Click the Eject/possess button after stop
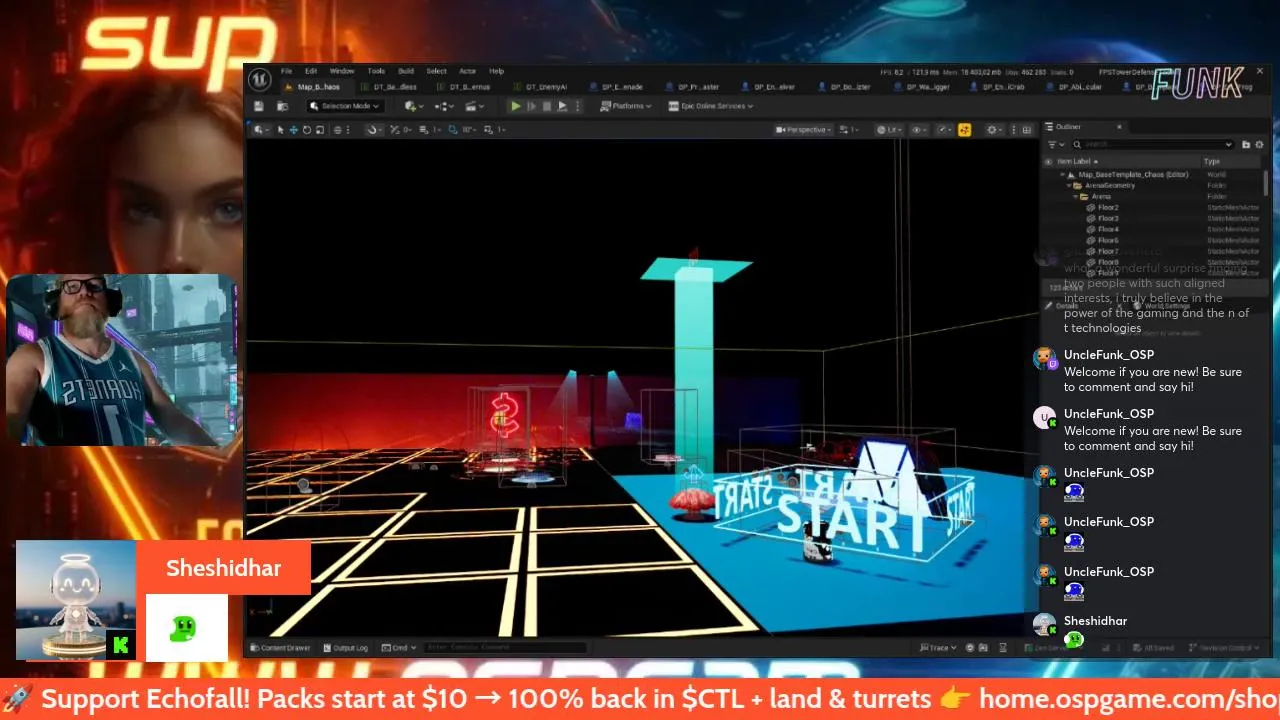Image resolution: width=1280 pixels, height=720 pixels. click(x=562, y=106)
